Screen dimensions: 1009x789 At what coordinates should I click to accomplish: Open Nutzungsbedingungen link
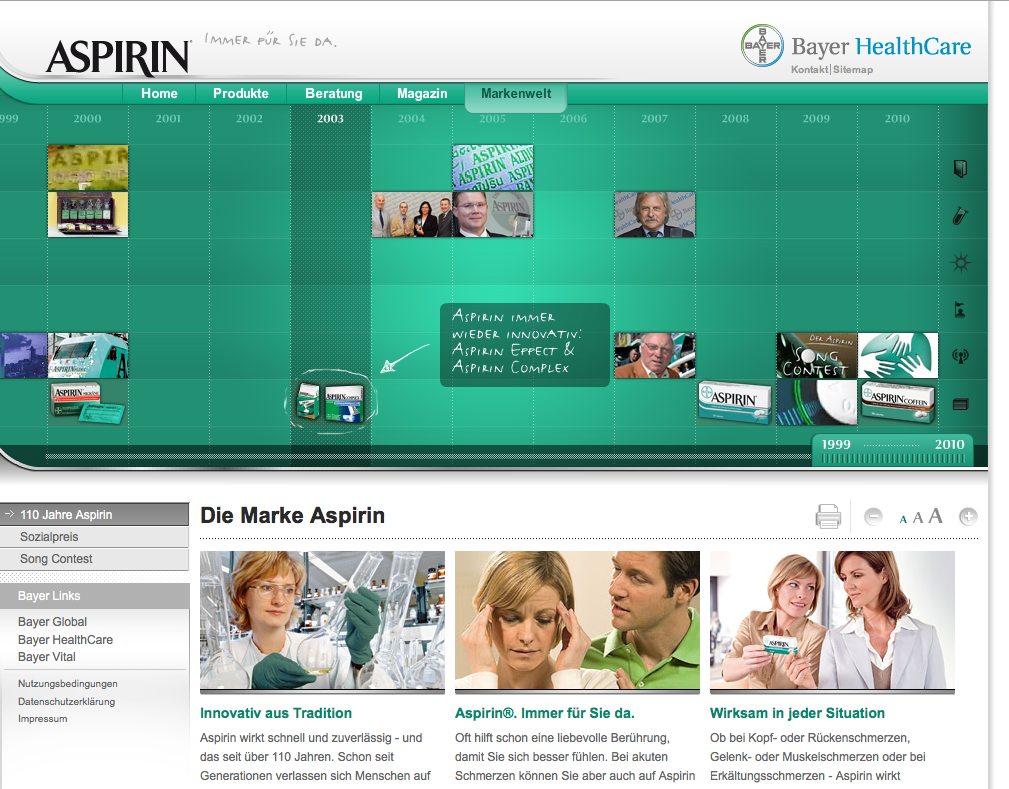(68, 683)
